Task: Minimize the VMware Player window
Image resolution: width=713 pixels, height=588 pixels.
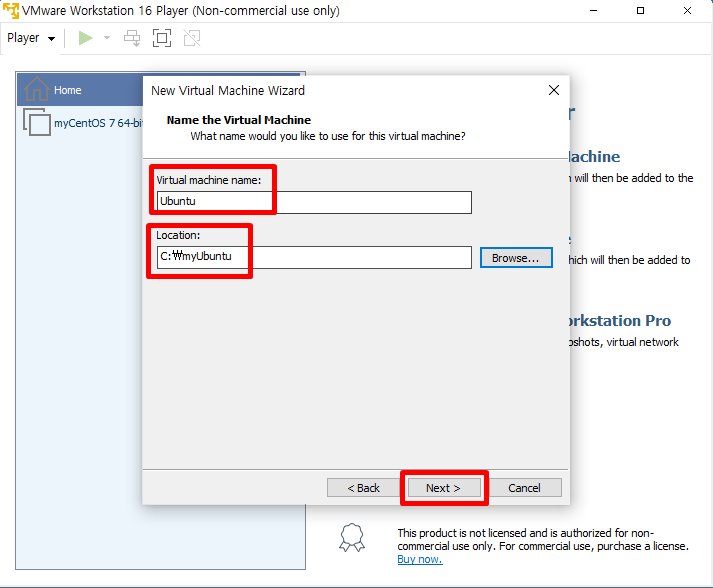Action: tap(593, 10)
